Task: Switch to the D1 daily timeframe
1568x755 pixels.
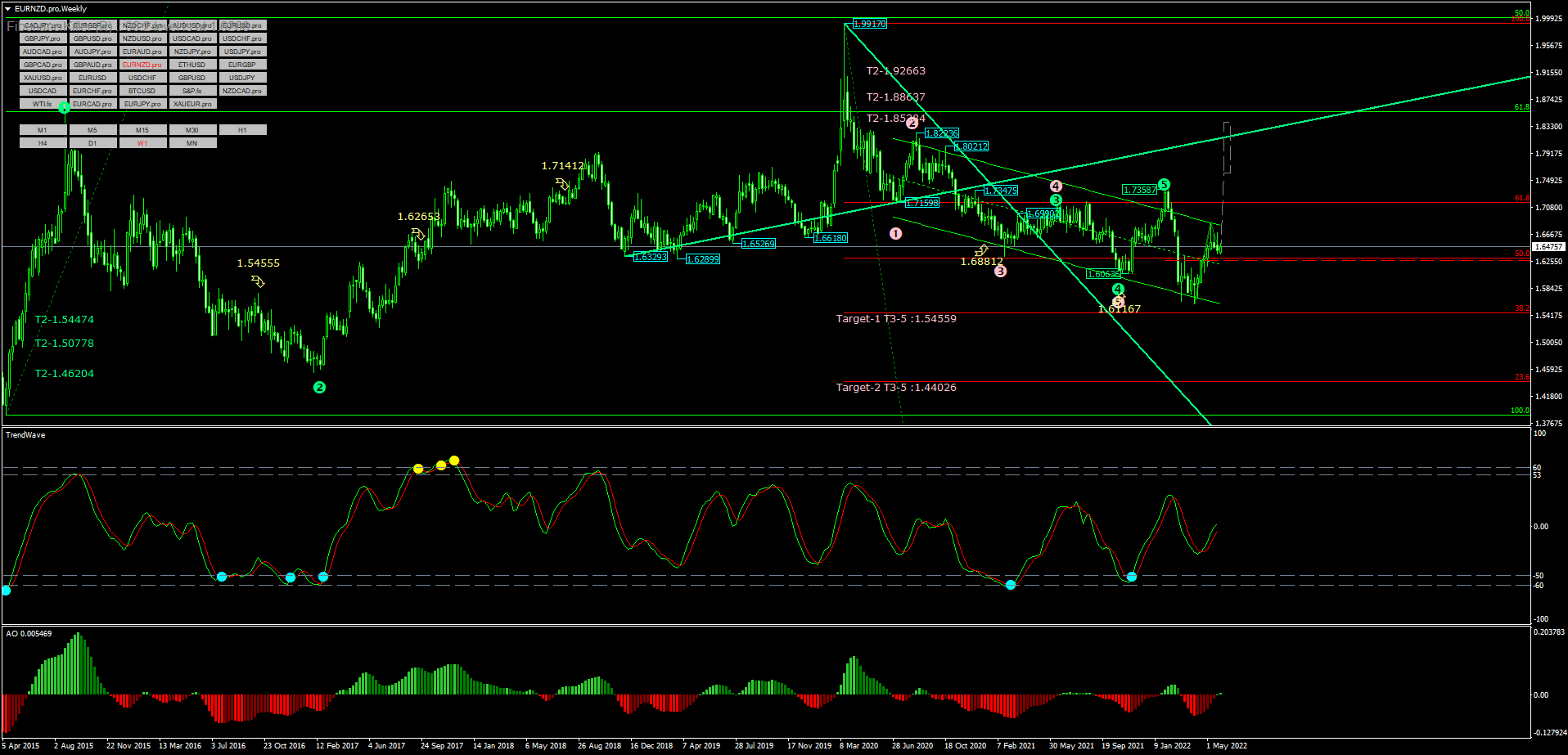Action: 92,142
